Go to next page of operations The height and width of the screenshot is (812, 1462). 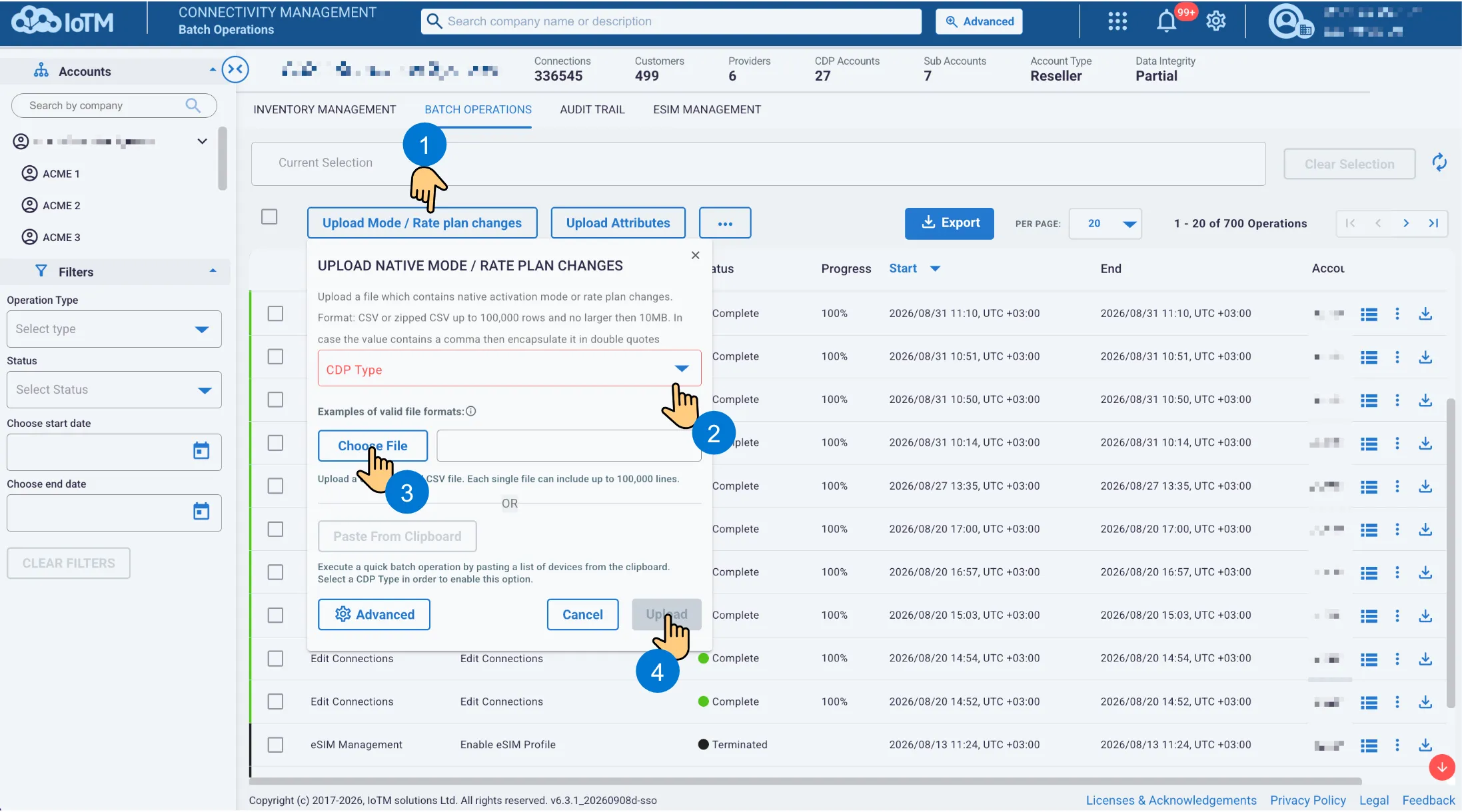1406,223
